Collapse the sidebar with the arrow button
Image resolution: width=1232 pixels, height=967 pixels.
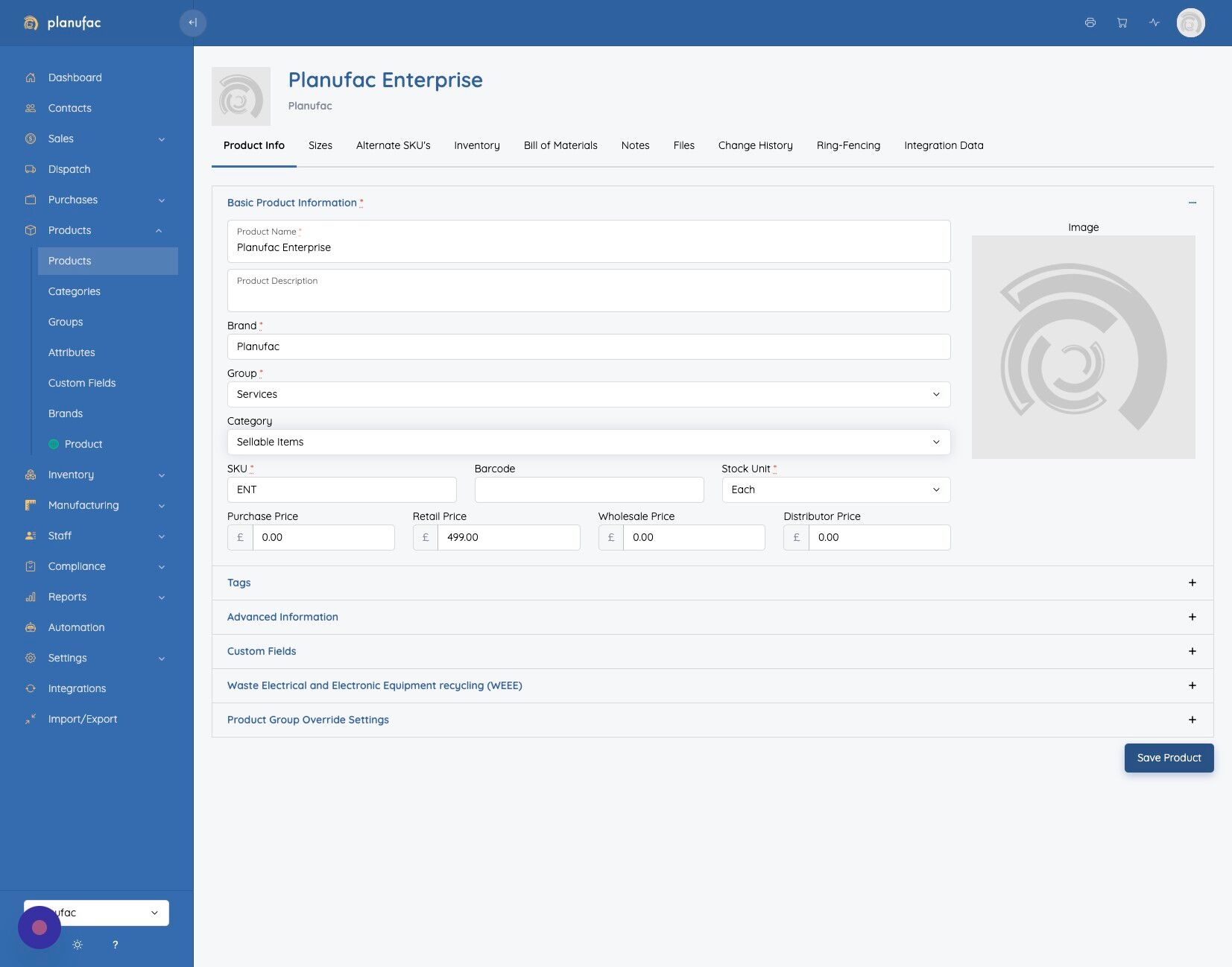[193, 22]
